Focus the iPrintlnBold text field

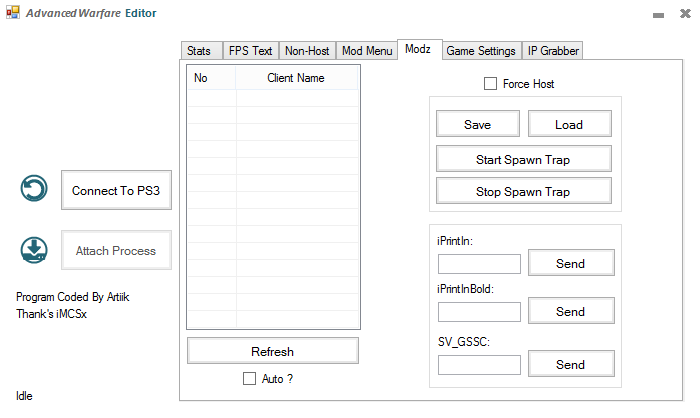coord(479,312)
